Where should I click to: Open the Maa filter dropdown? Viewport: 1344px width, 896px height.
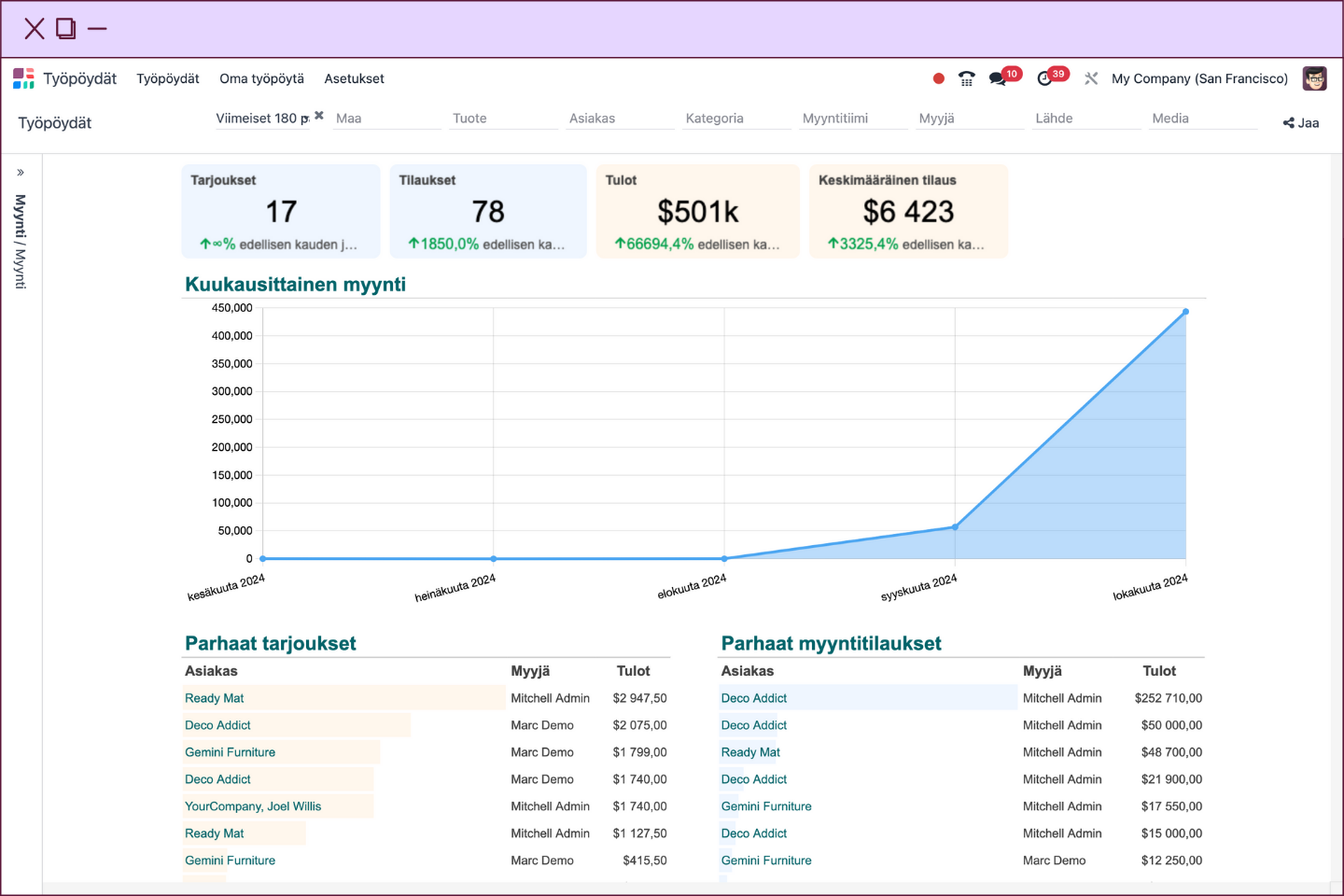[x=385, y=119]
